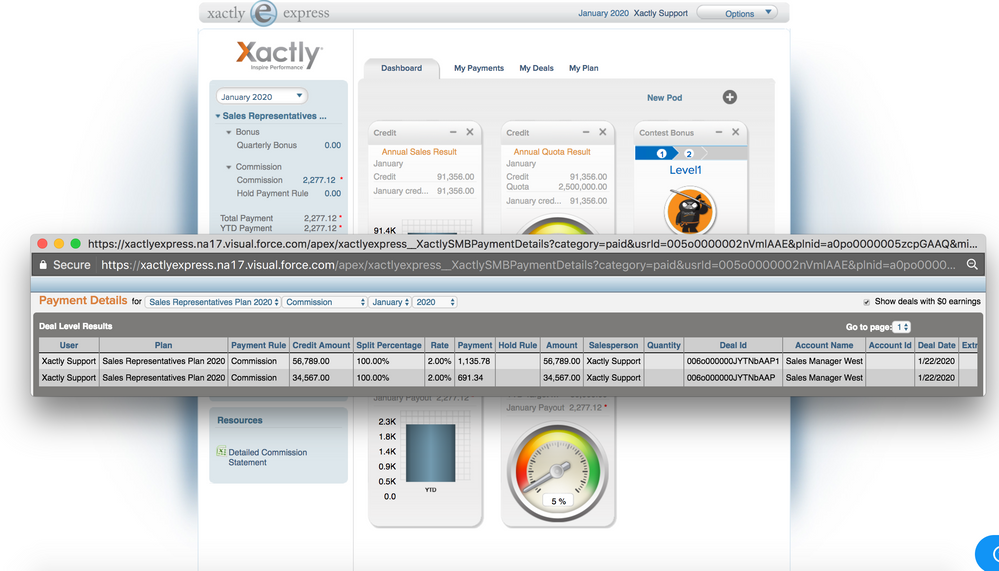999x571 pixels.
Task: Switch to the Dashboard tab
Action: (x=401, y=68)
